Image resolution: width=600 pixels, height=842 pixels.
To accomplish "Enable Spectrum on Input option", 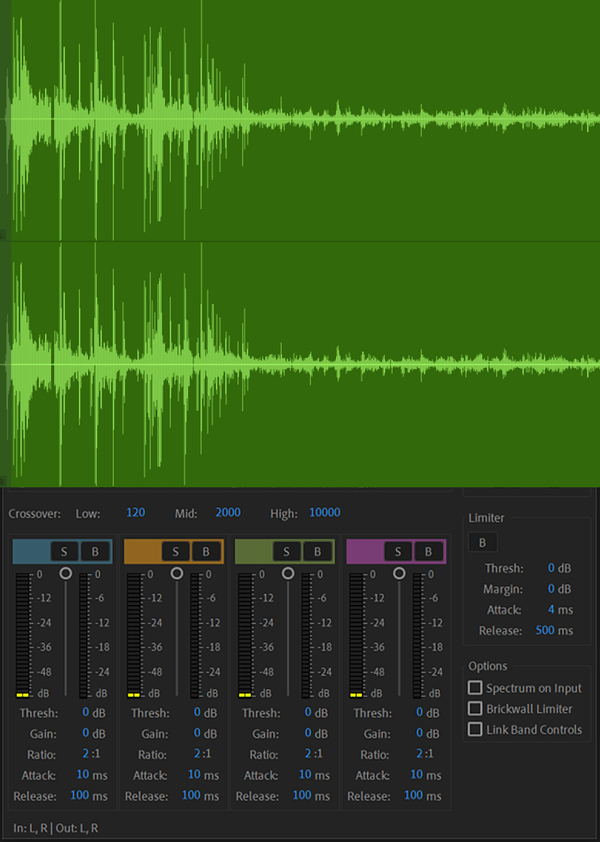I will click(x=475, y=688).
